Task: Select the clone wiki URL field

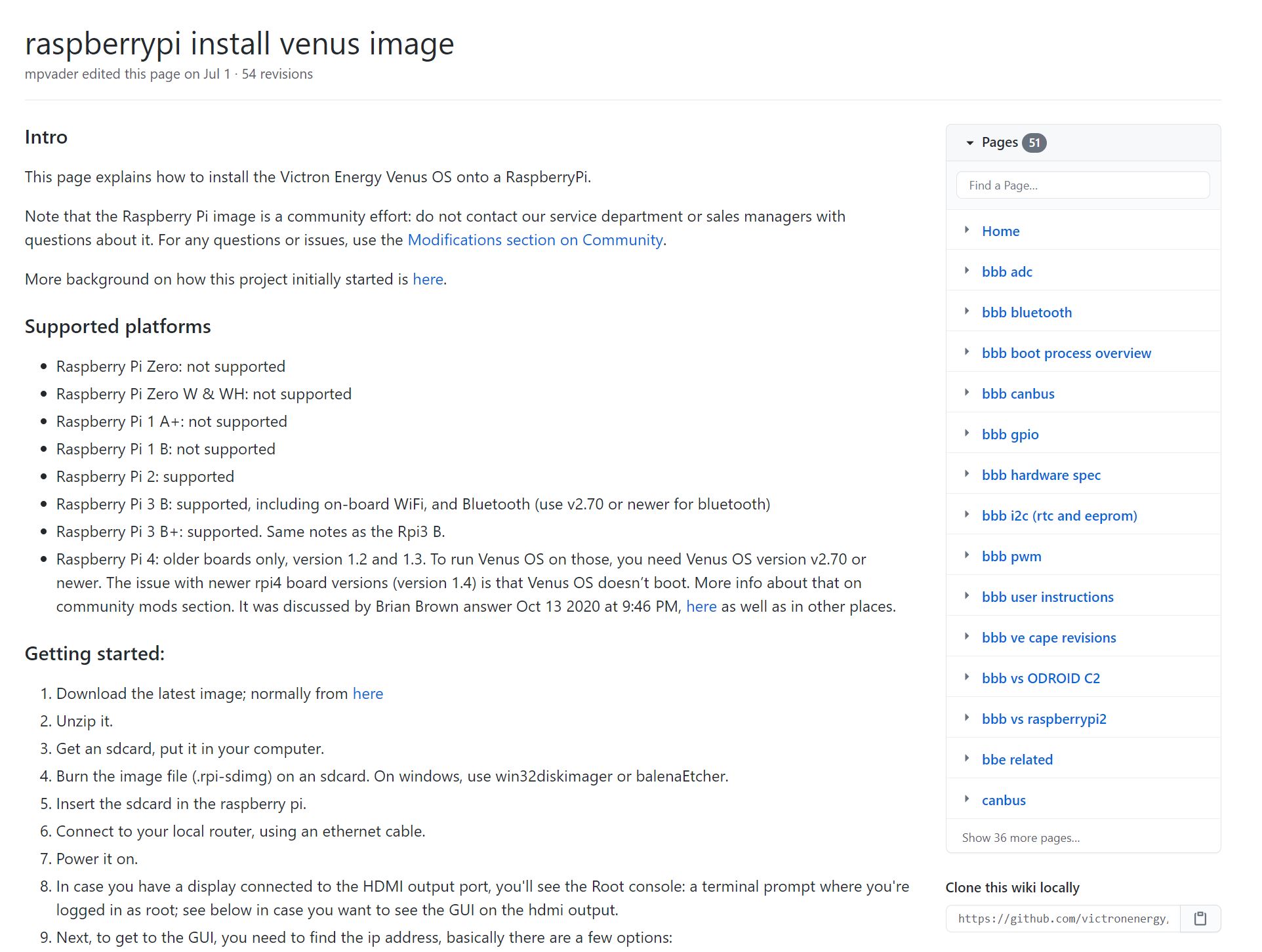Action: click(x=1063, y=919)
